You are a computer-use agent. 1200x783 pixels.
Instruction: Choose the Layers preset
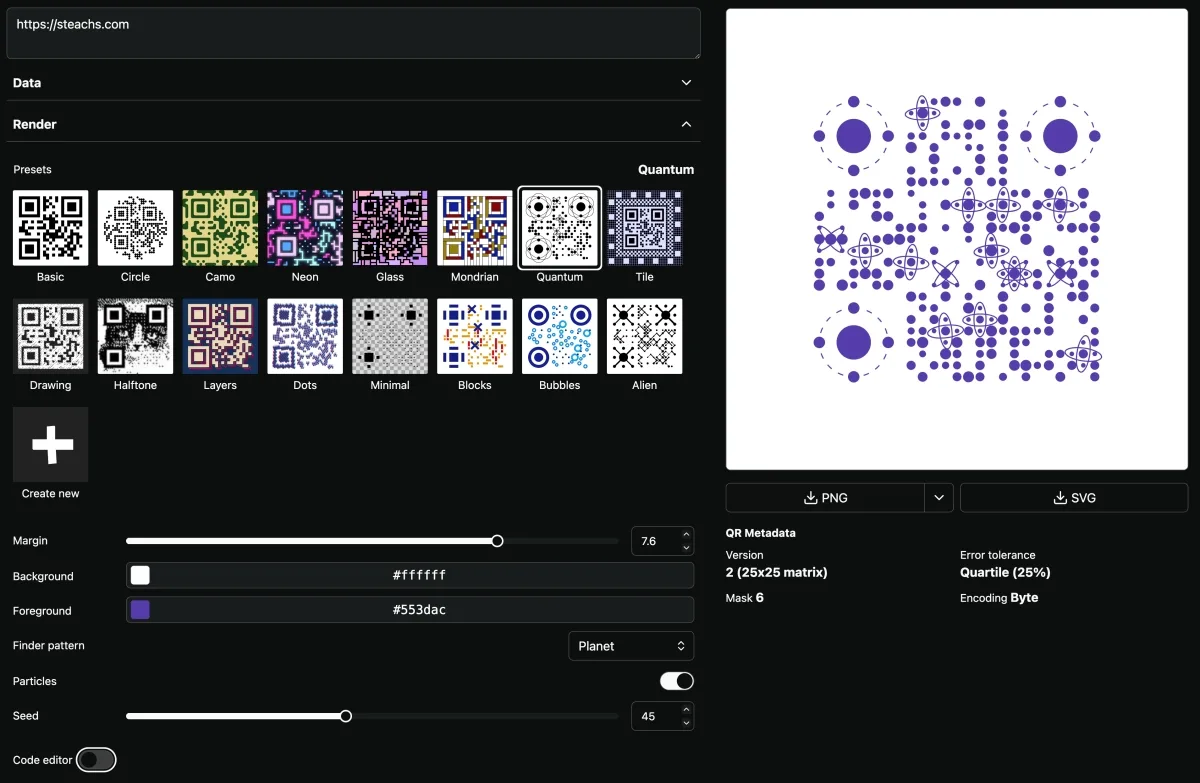pyautogui.click(x=220, y=336)
